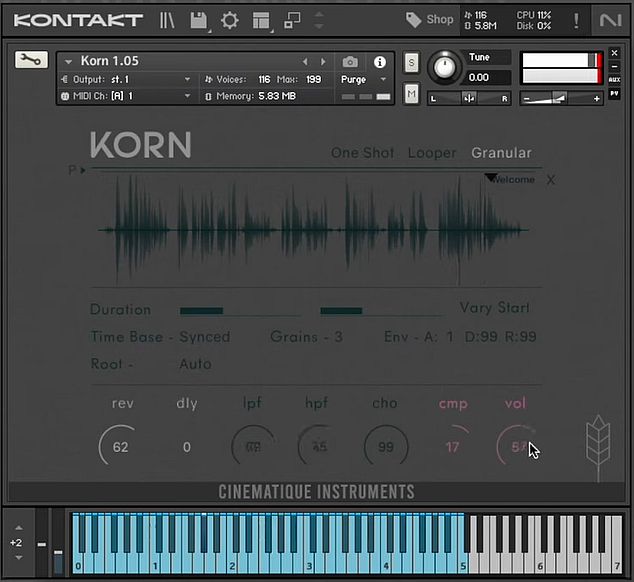Click the header up-down expander arrows
634x582 pixels.
coord(319,20)
